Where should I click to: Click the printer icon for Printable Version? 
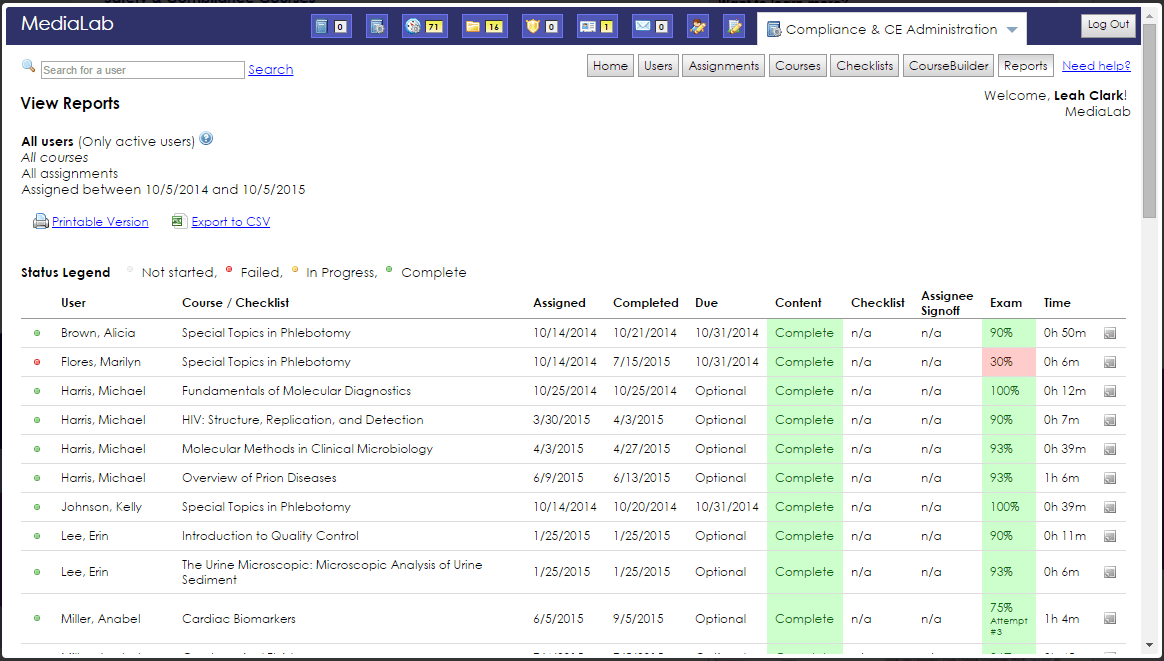click(x=41, y=221)
